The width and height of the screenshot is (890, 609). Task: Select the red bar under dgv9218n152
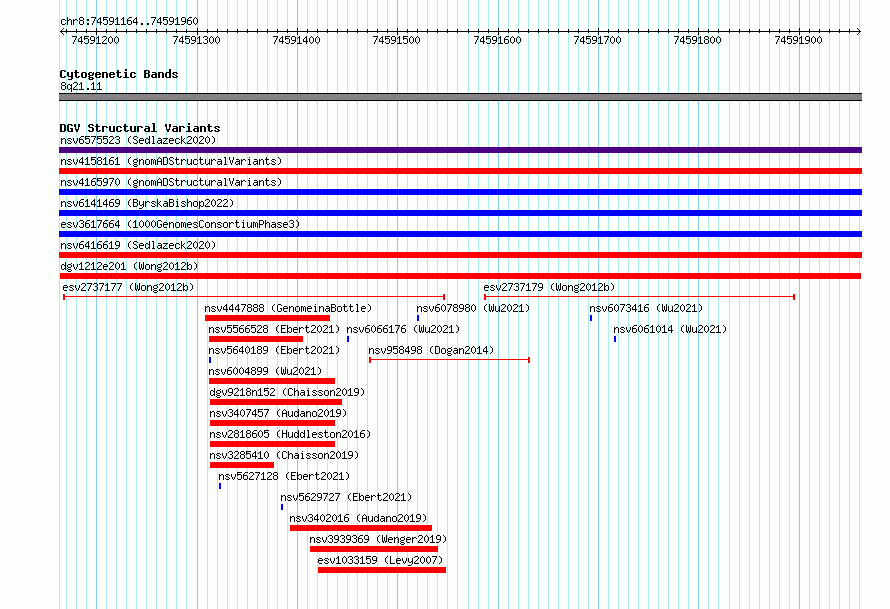click(276, 402)
